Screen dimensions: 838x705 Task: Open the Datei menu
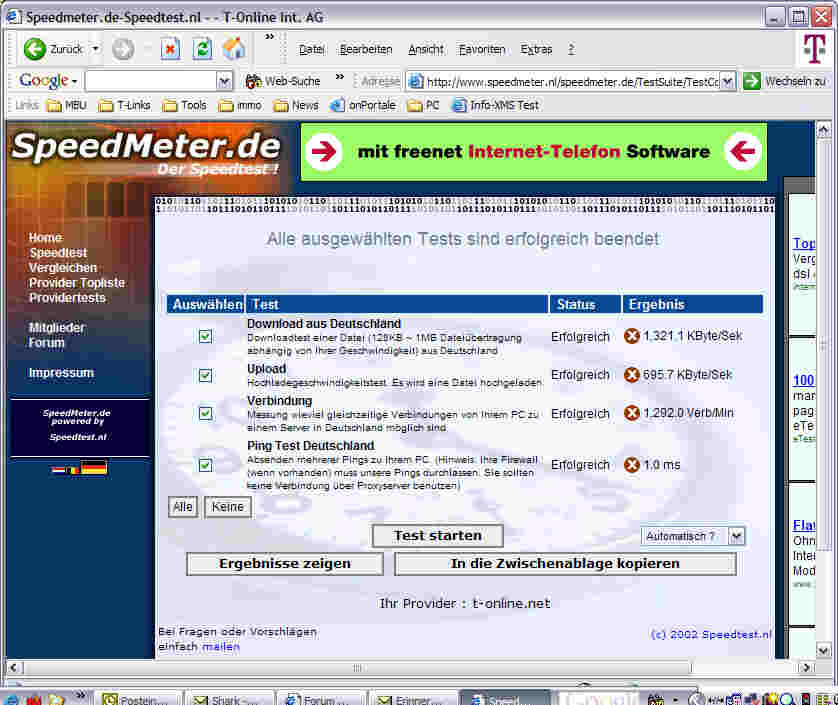[x=312, y=50]
